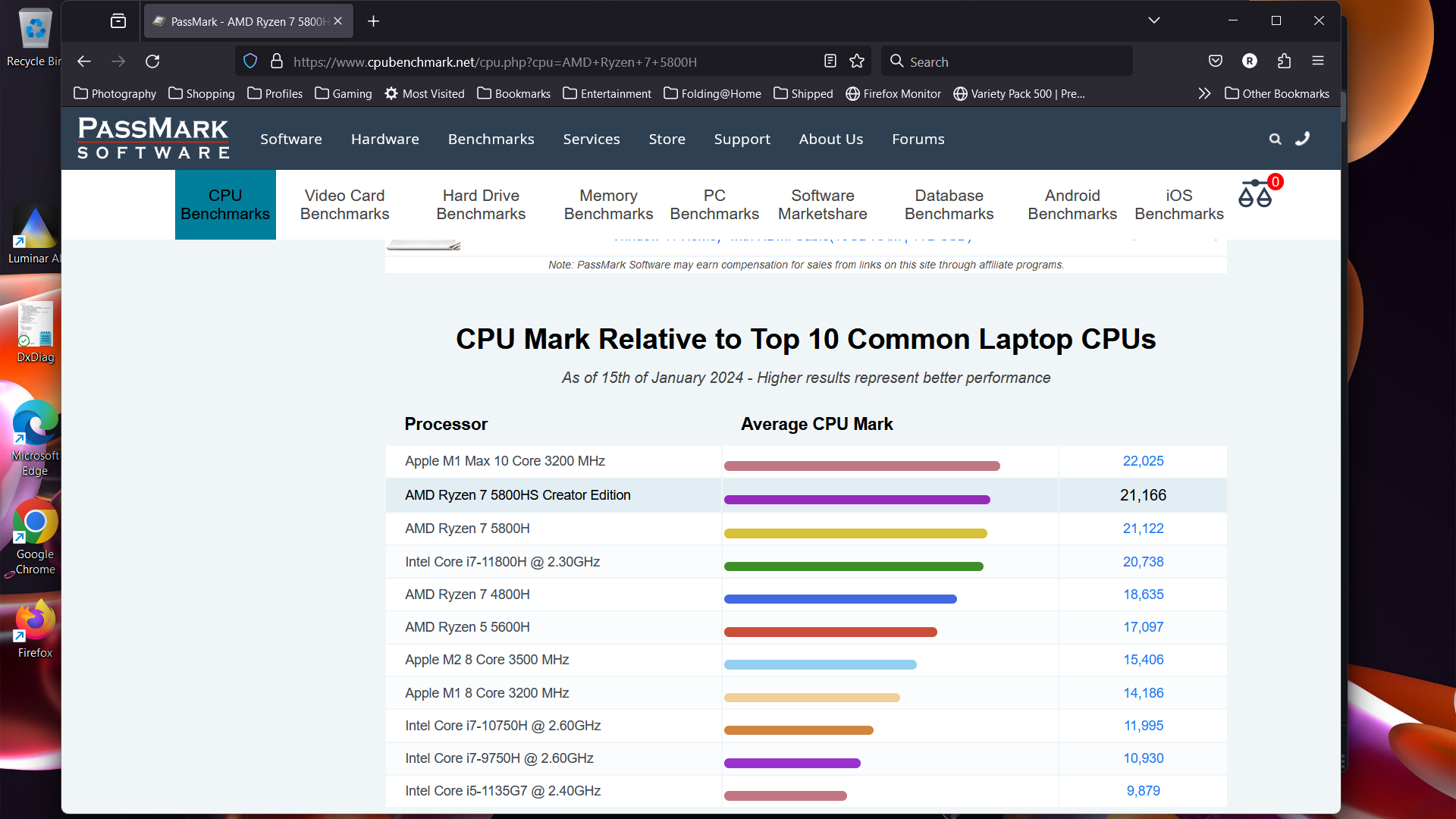1456x819 pixels.
Task: Select the Video Card Benchmarks tab
Action: pyautogui.click(x=344, y=205)
